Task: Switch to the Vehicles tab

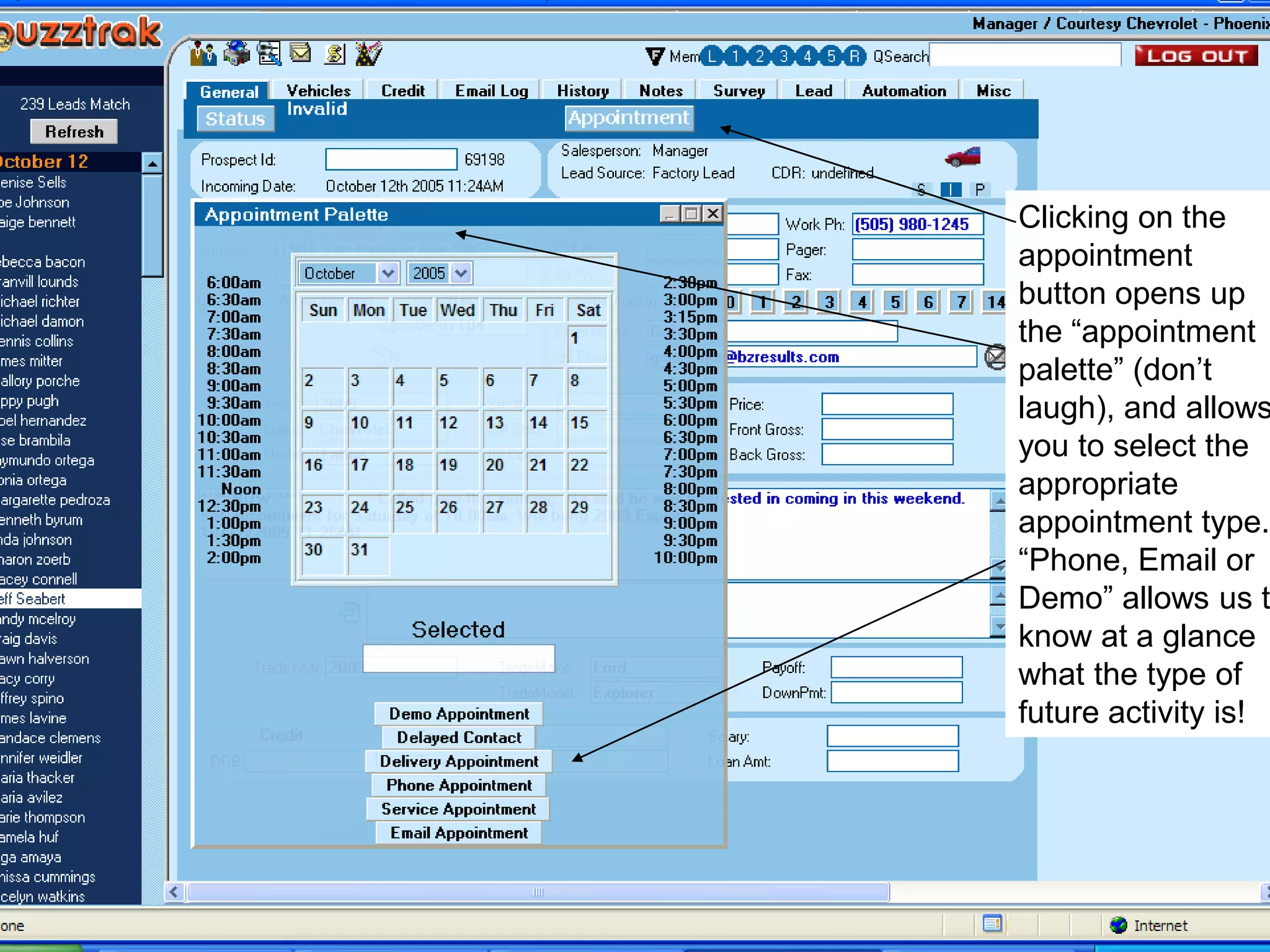Action: tap(319, 90)
